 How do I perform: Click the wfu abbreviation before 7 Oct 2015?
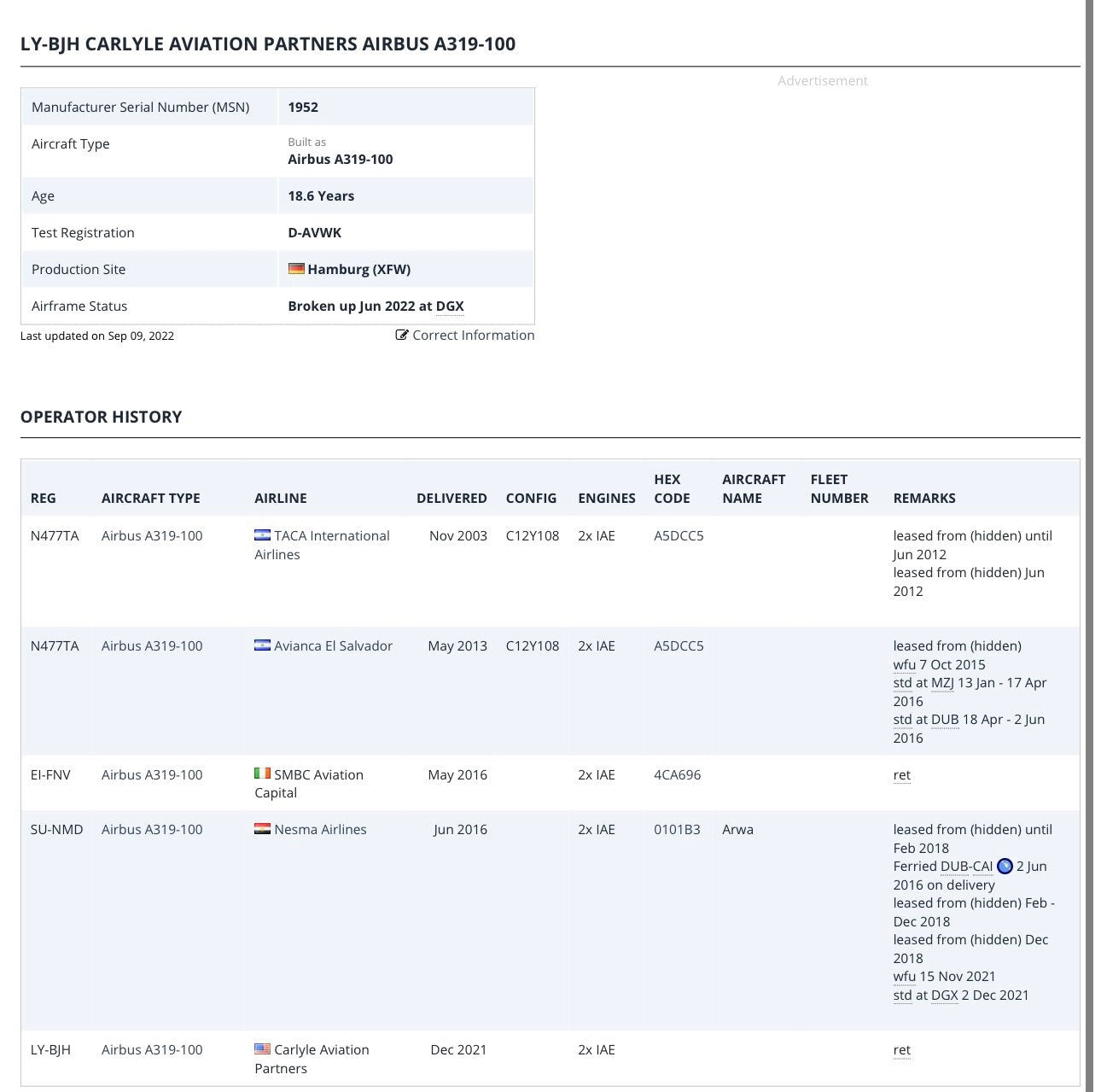pyautogui.click(x=904, y=665)
